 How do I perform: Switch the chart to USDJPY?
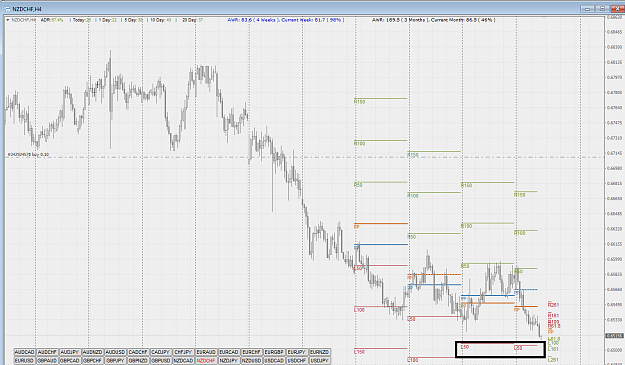point(320,361)
